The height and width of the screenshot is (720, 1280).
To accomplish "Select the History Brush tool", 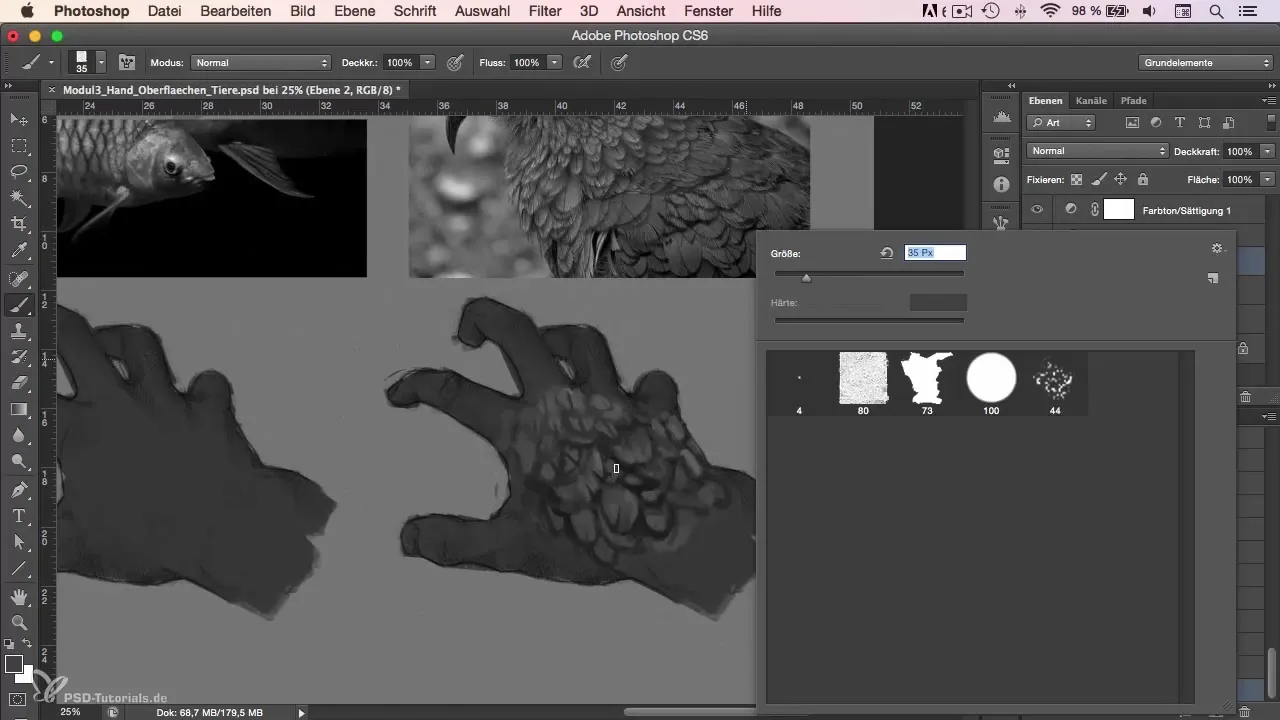I will pos(18,357).
